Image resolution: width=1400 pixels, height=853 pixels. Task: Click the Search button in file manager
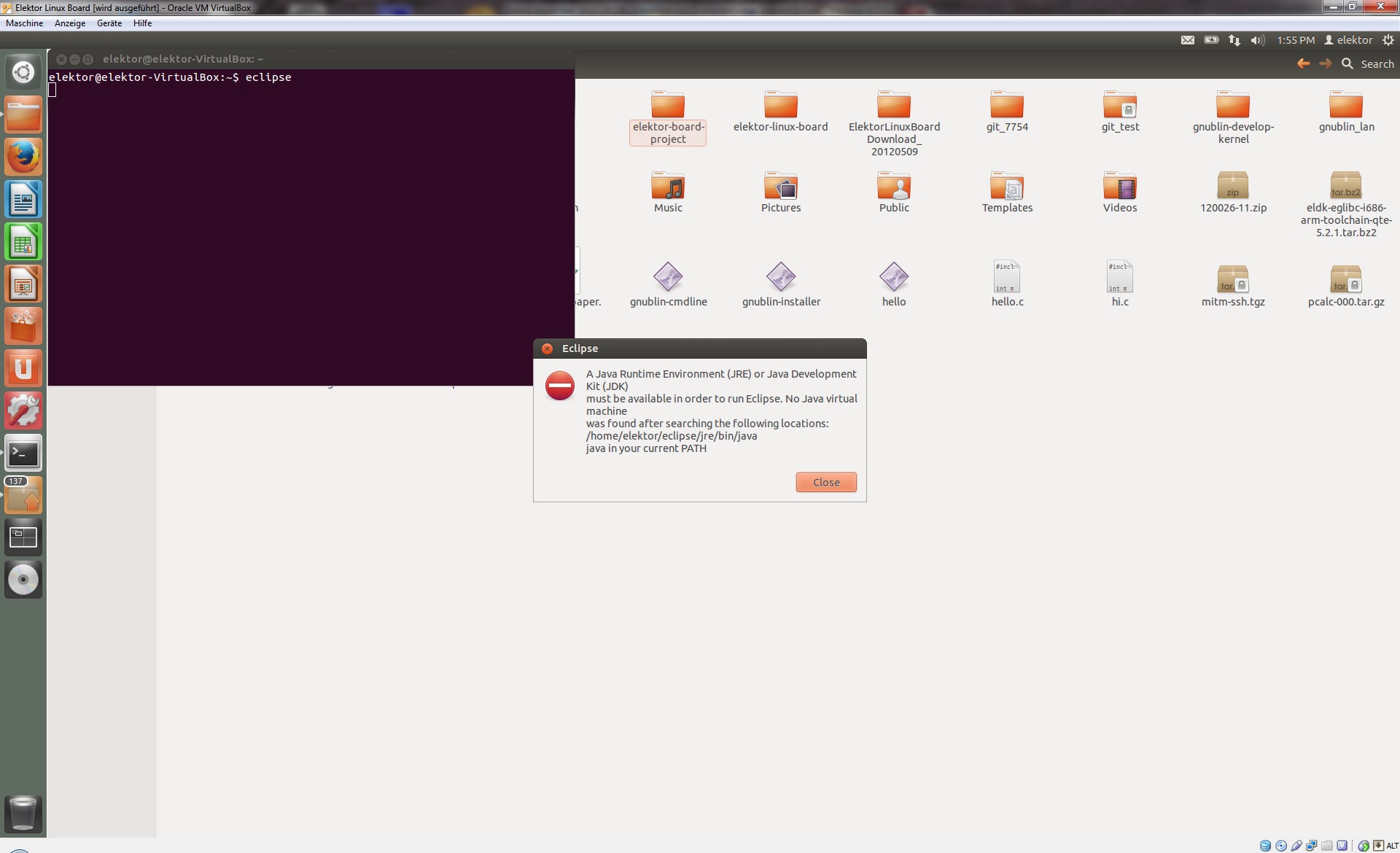[x=1368, y=64]
